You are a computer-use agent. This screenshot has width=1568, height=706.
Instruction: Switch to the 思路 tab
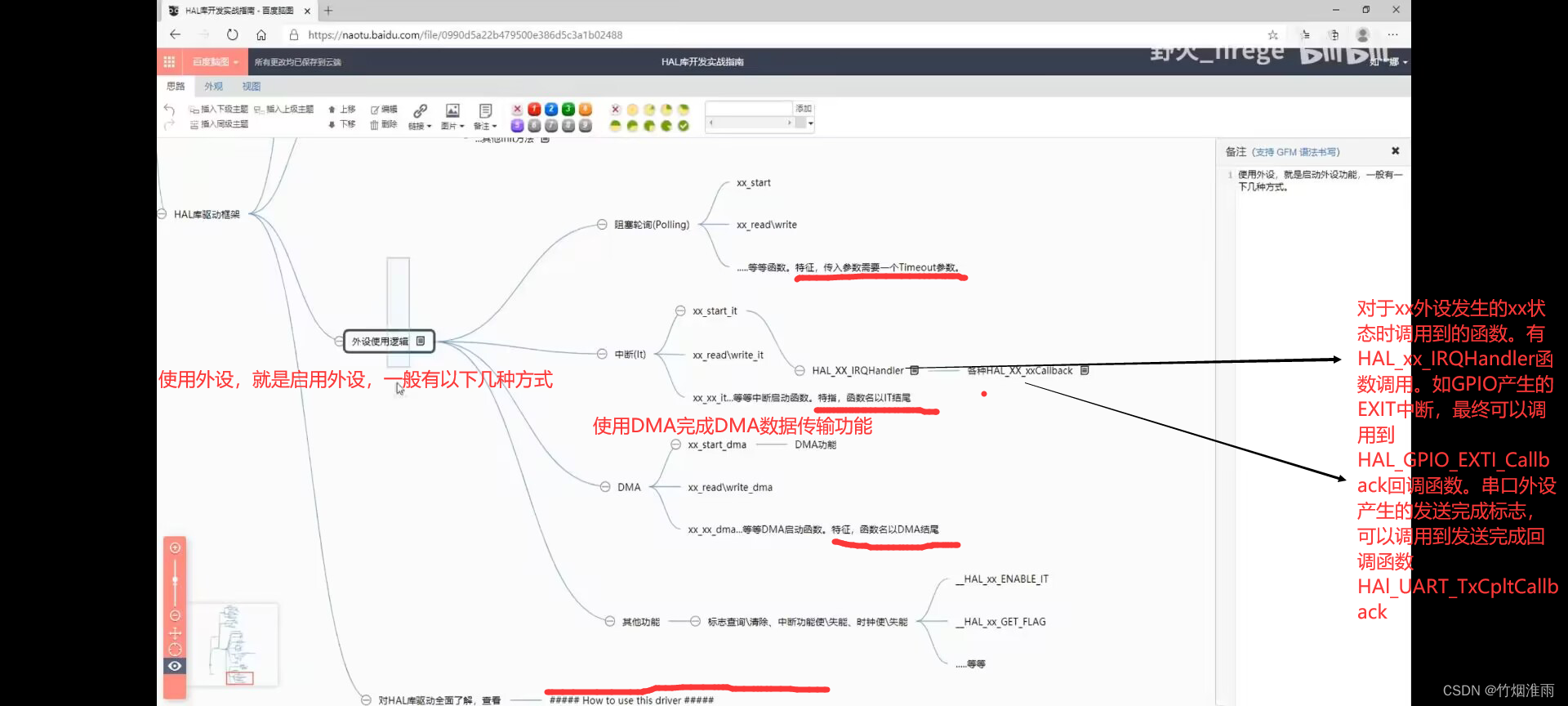click(176, 86)
